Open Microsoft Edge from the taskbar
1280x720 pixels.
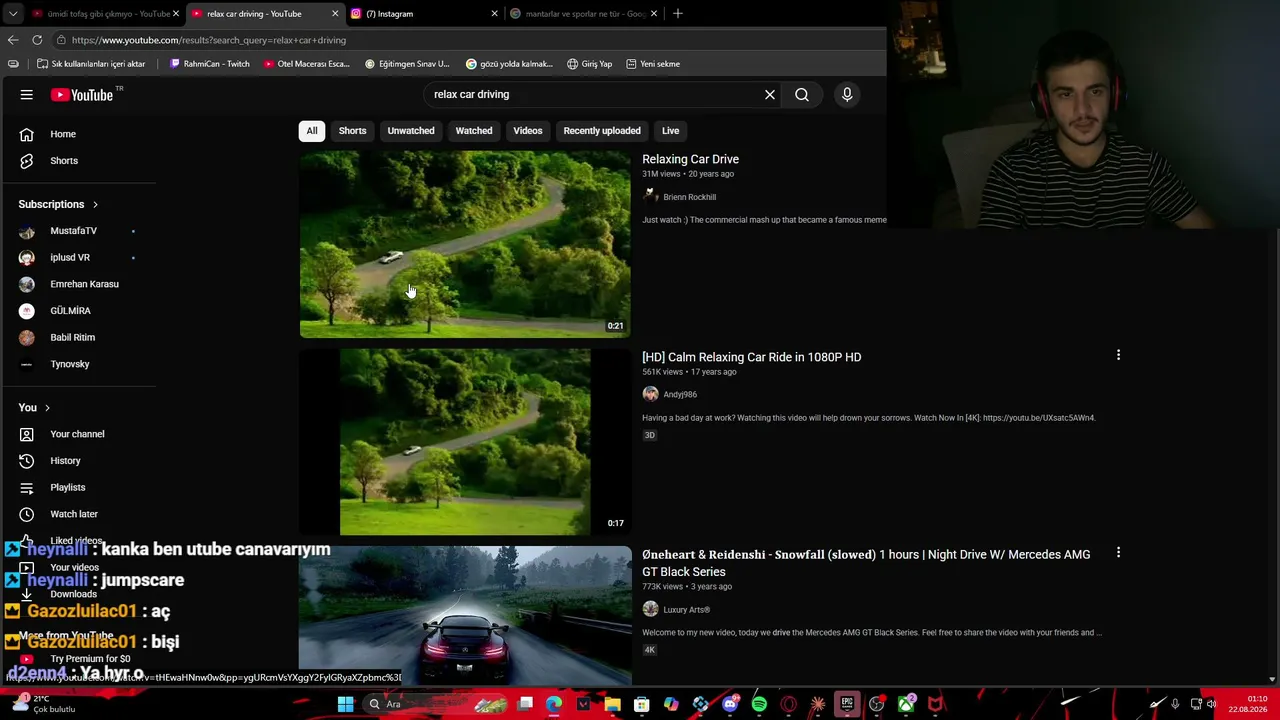tap(554, 704)
